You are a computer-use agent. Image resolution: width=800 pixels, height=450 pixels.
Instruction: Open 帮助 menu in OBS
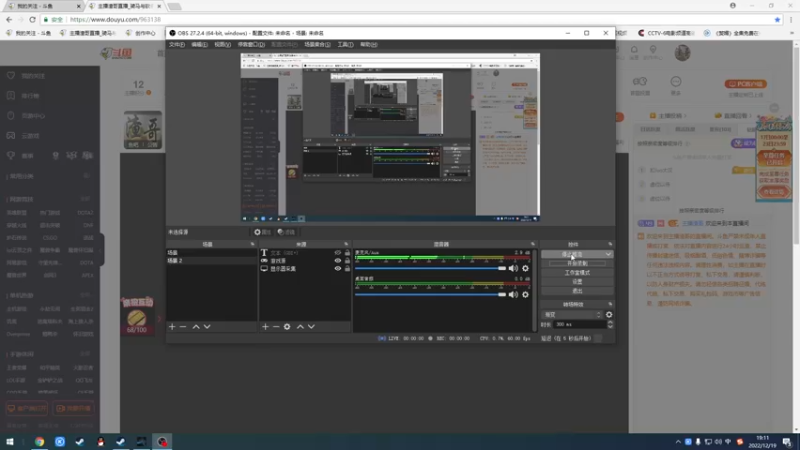[368, 44]
